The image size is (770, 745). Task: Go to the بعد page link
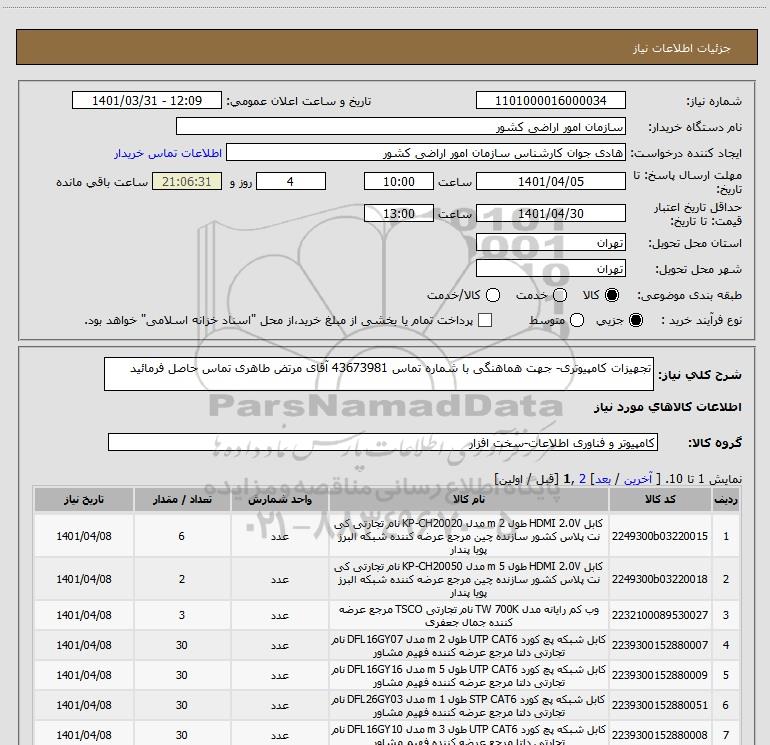[x=603, y=479]
